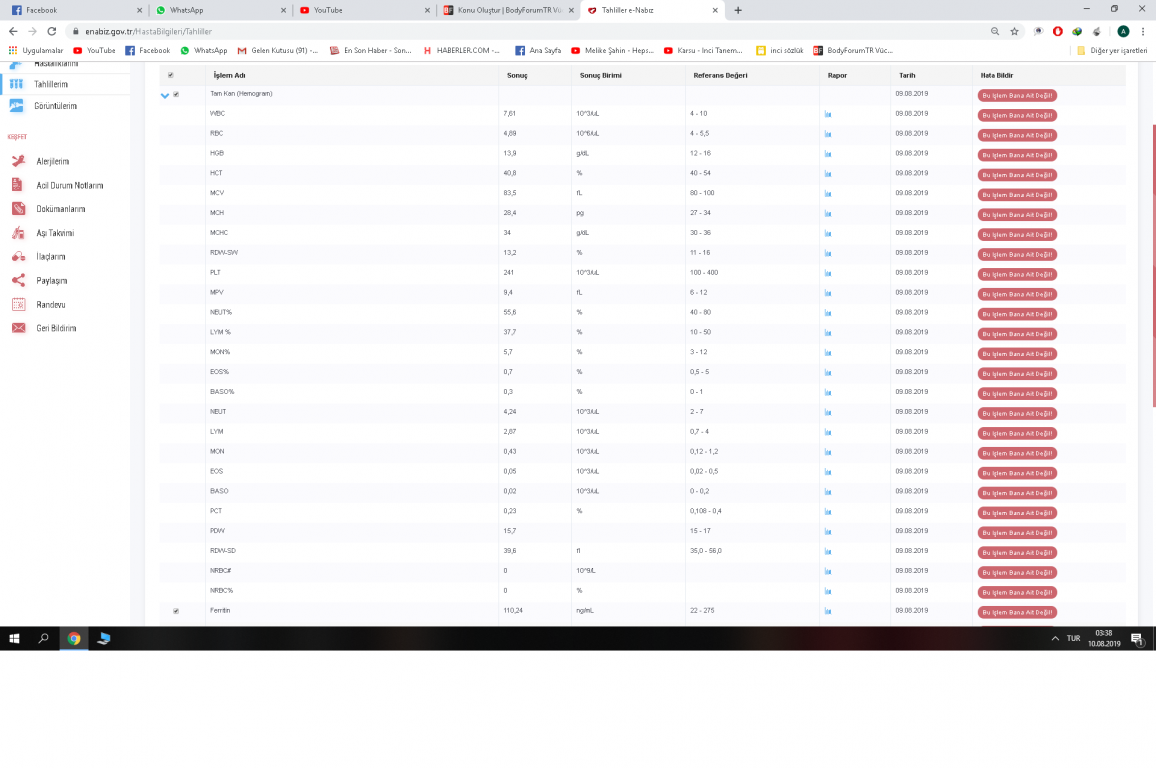This screenshot has height=768, width=1156.
Task: Click the Aşı Takvimi sidebar icon
Action: point(18,233)
